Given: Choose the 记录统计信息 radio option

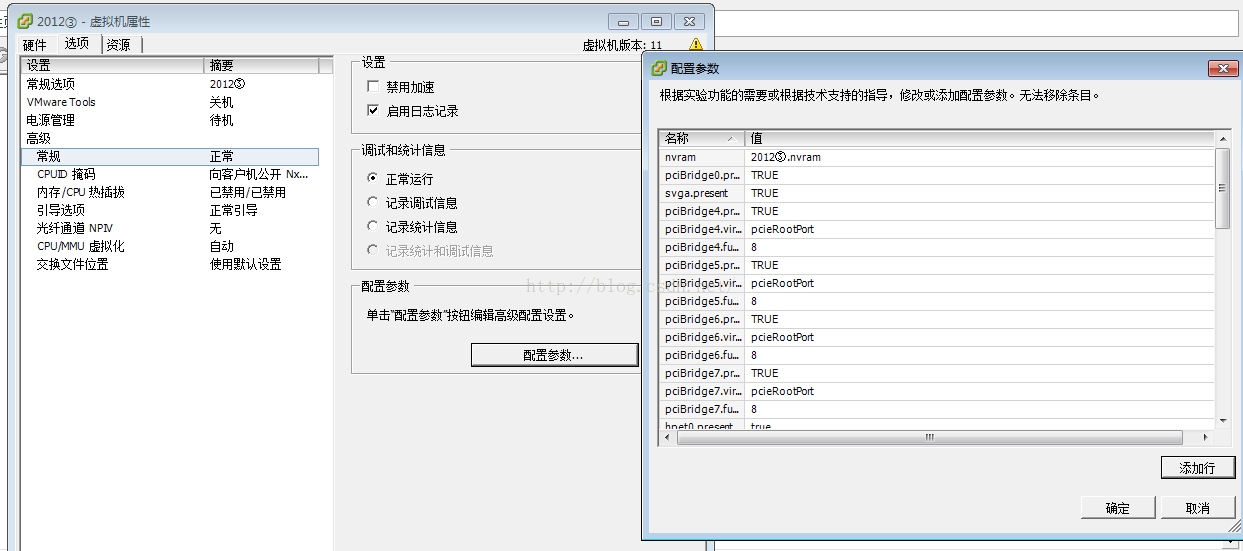Looking at the screenshot, I should tap(373, 227).
